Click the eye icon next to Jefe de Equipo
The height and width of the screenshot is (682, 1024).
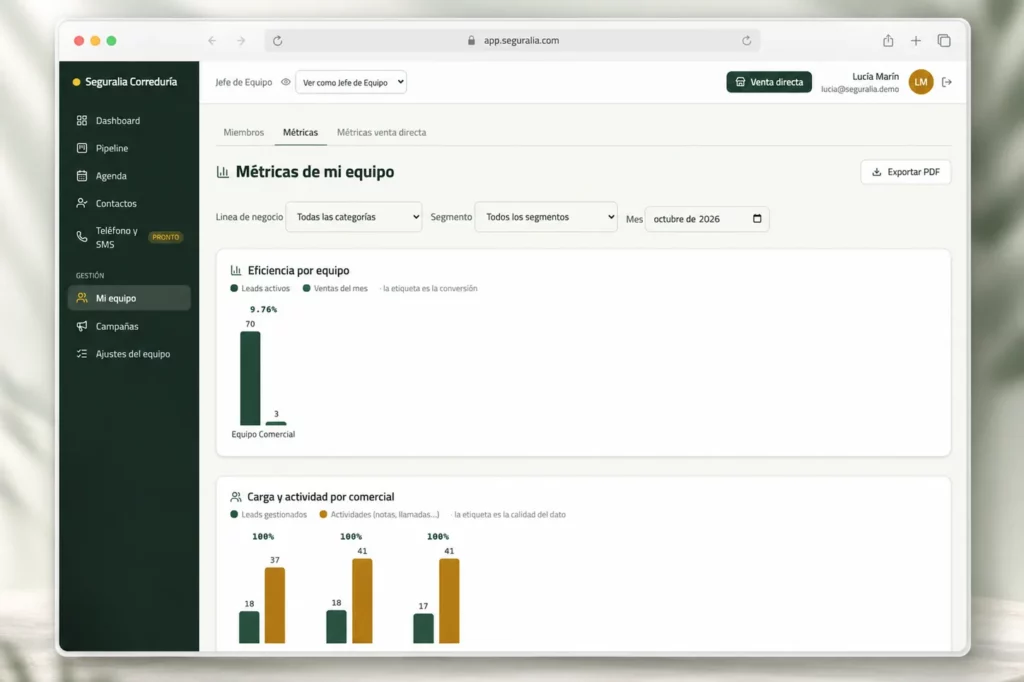tap(285, 82)
